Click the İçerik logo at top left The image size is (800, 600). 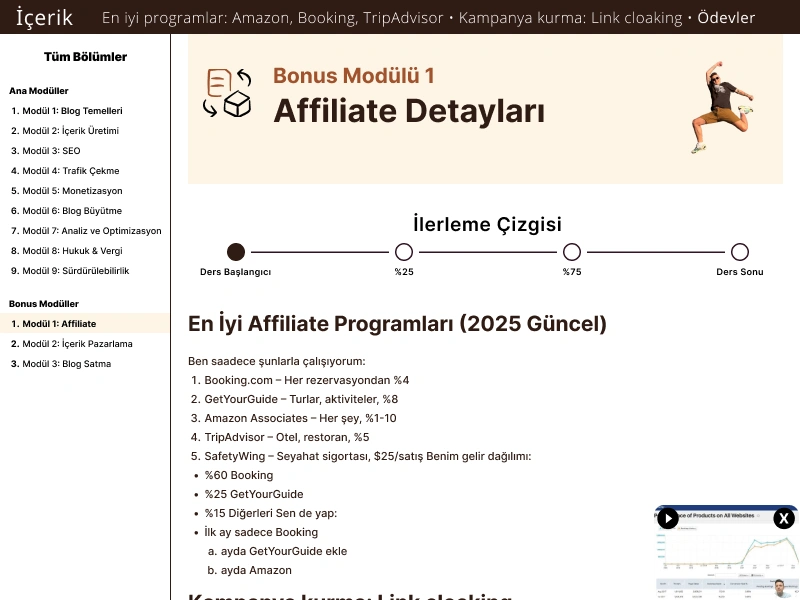coord(44,17)
